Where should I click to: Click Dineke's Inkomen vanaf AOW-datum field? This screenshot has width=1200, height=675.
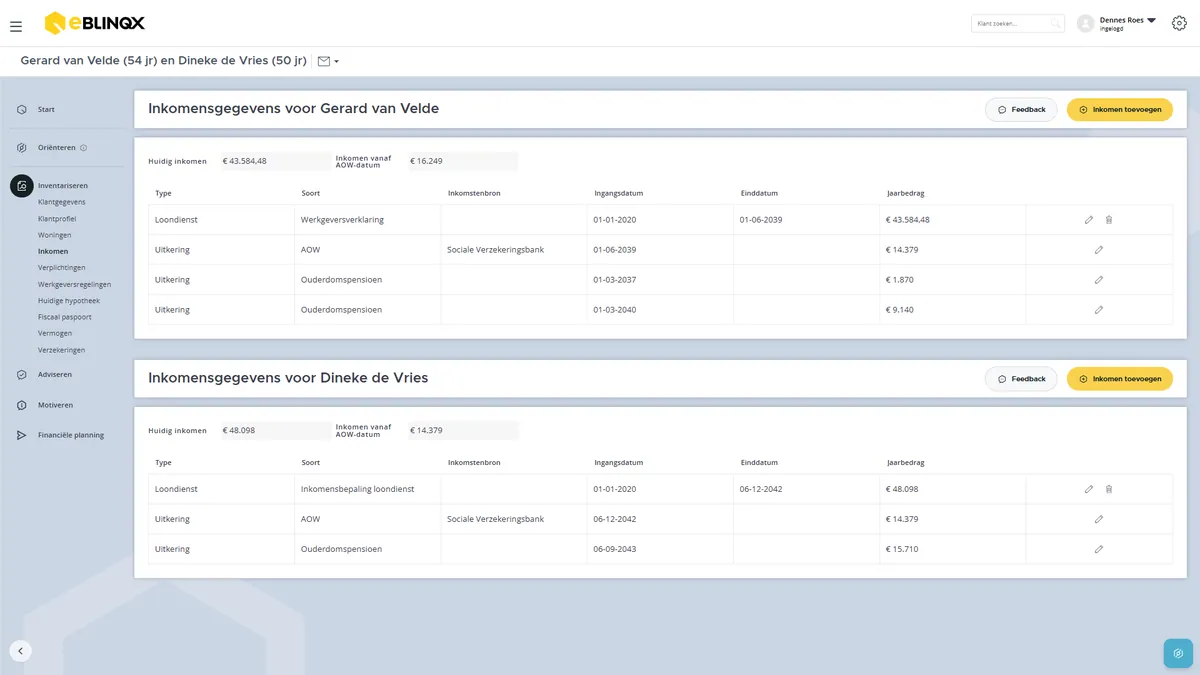(463, 431)
